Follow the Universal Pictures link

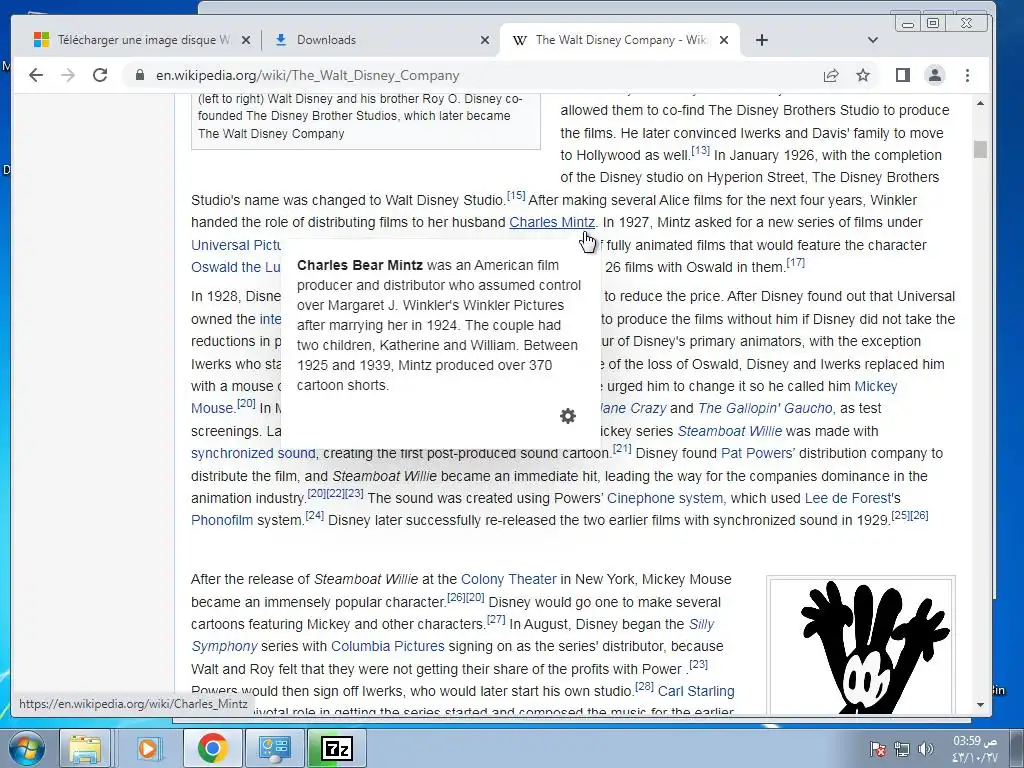pos(236,245)
